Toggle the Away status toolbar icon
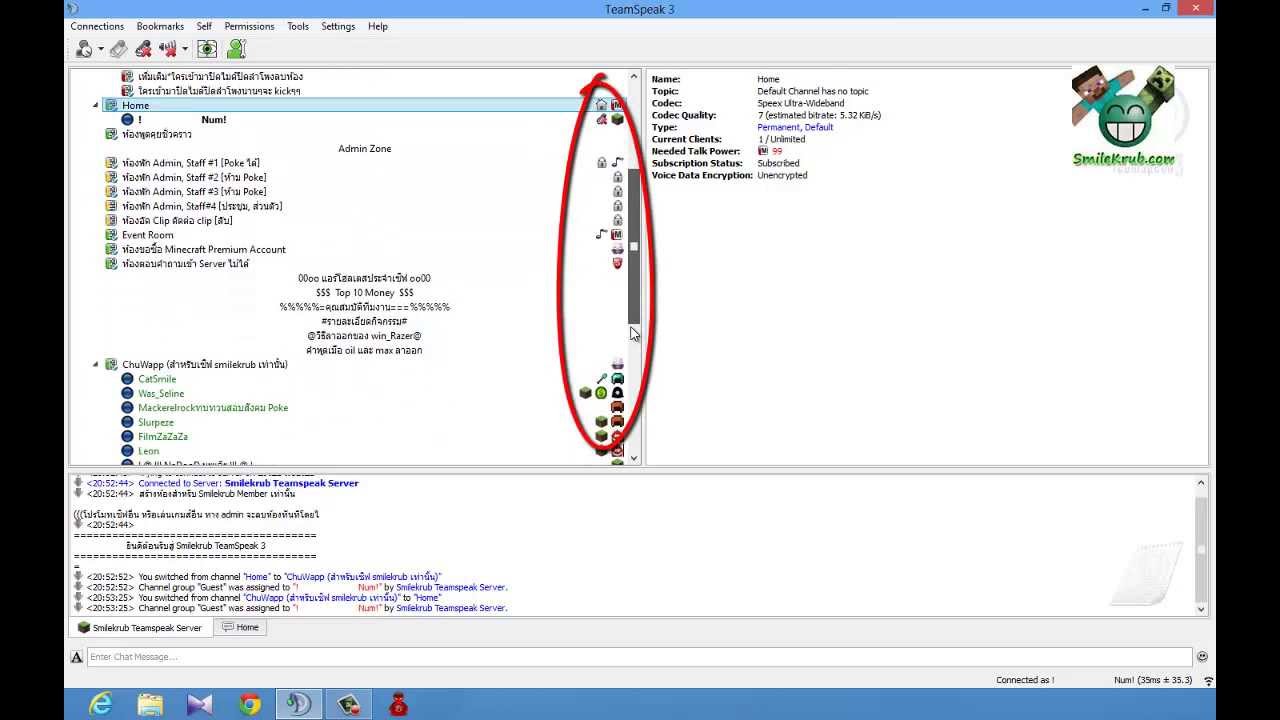Image resolution: width=1280 pixels, height=720 pixels. 84,48
